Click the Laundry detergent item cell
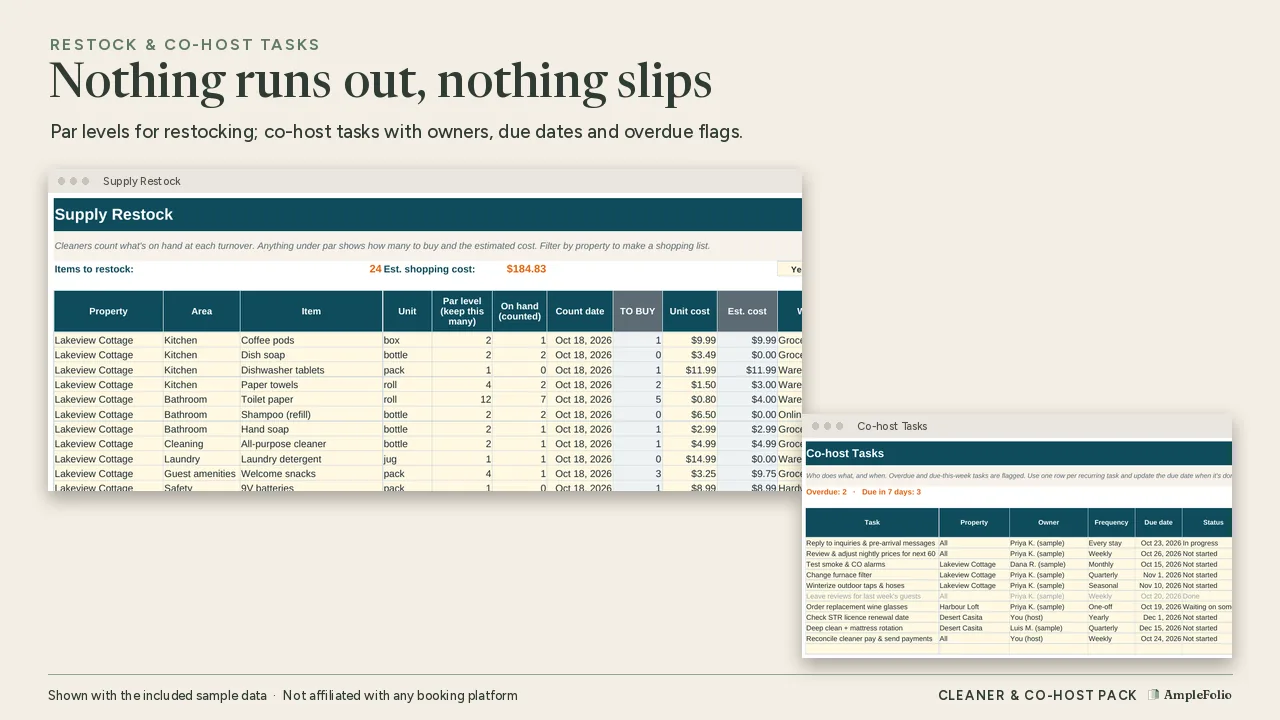 [x=311, y=459]
